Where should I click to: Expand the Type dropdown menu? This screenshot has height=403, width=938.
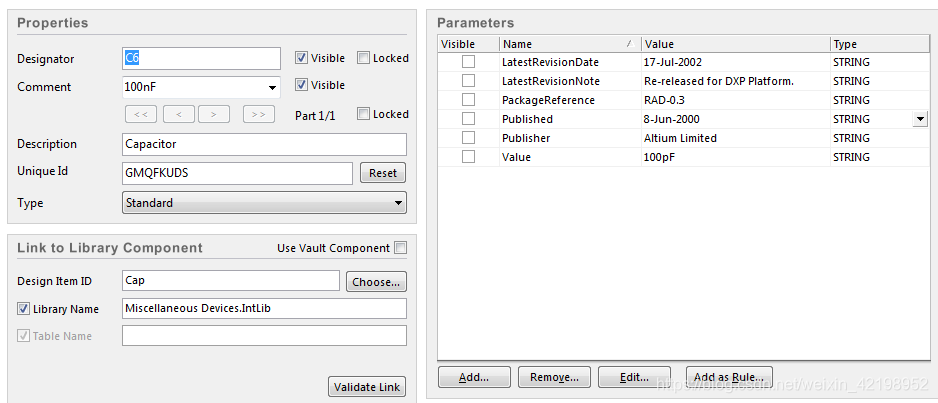(x=398, y=203)
